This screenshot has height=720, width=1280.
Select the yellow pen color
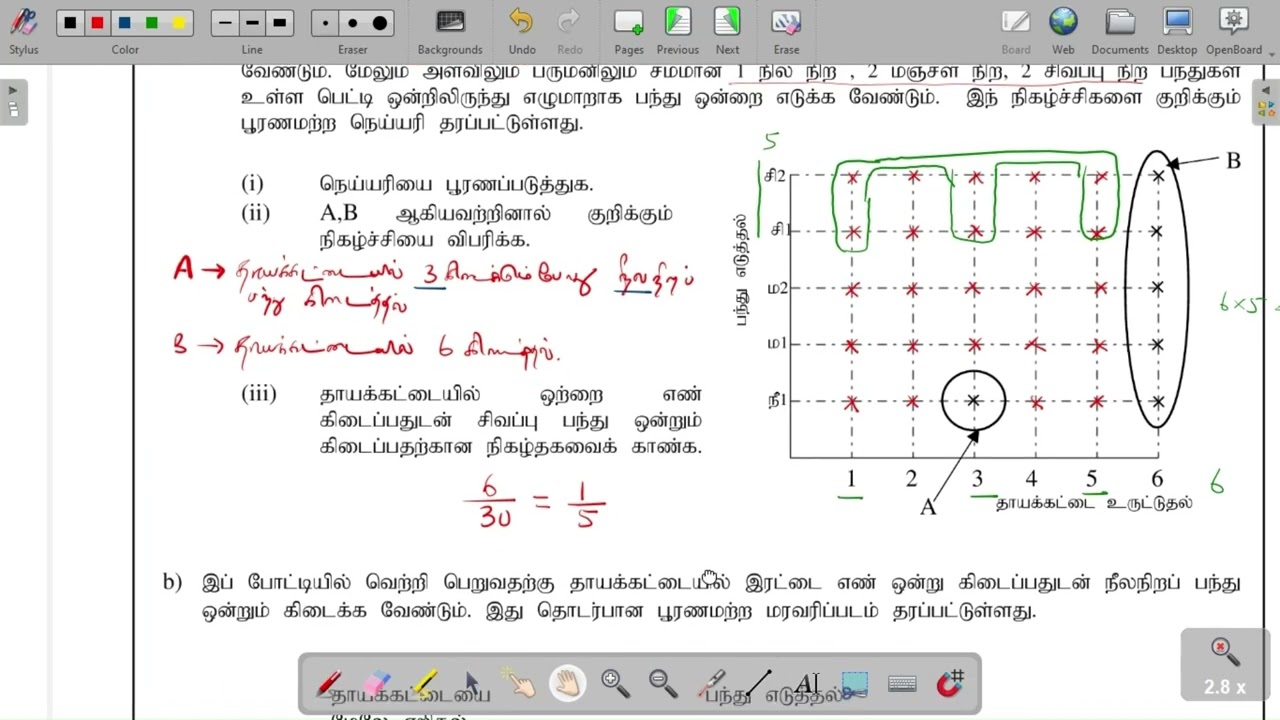coord(179,23)
